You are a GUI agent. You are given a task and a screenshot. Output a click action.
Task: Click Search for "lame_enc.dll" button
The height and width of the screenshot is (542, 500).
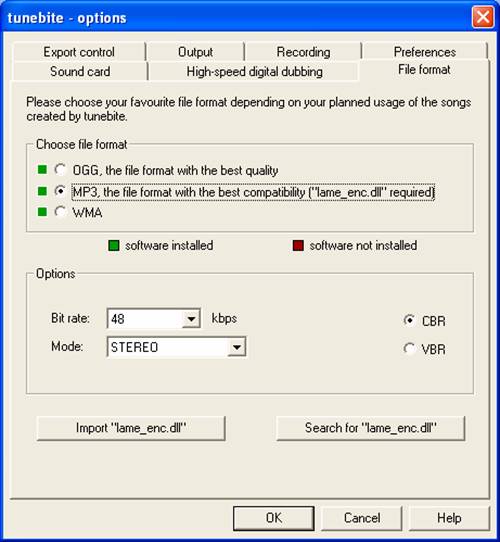371,428
